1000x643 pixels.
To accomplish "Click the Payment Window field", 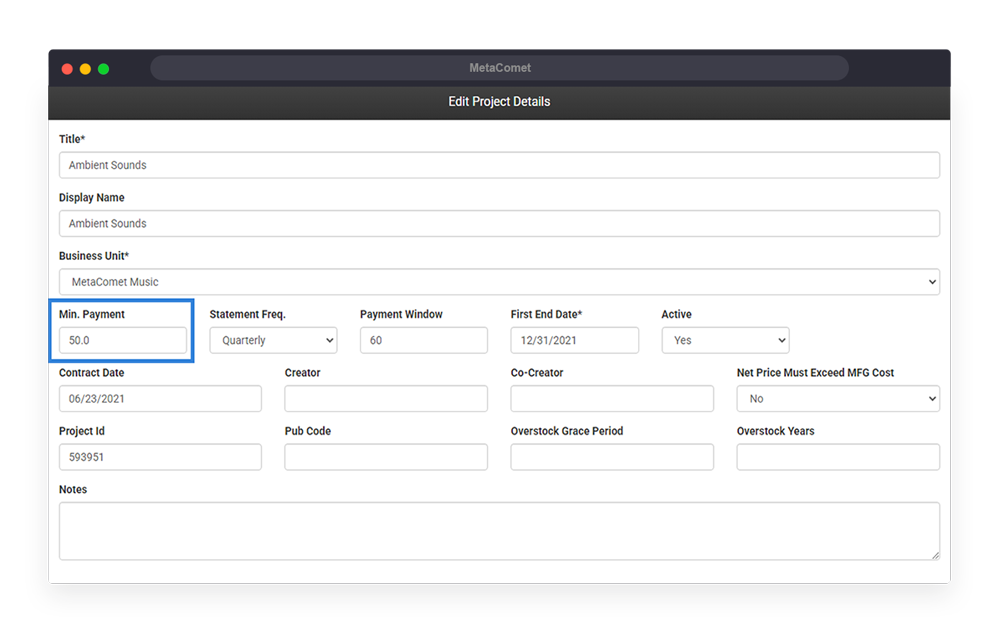I will [x=424, y=341].
